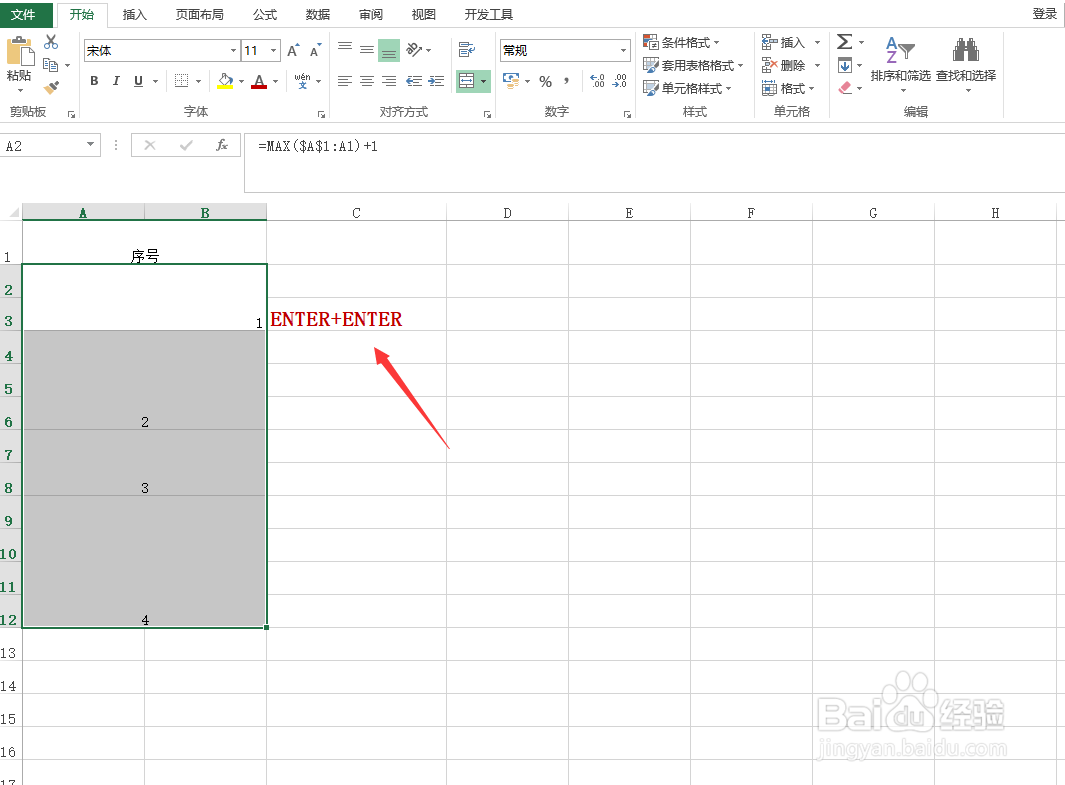This screenshot has height=785, width=1065.
Task: Click the percent style icon
Action: [x=545, y=81]
